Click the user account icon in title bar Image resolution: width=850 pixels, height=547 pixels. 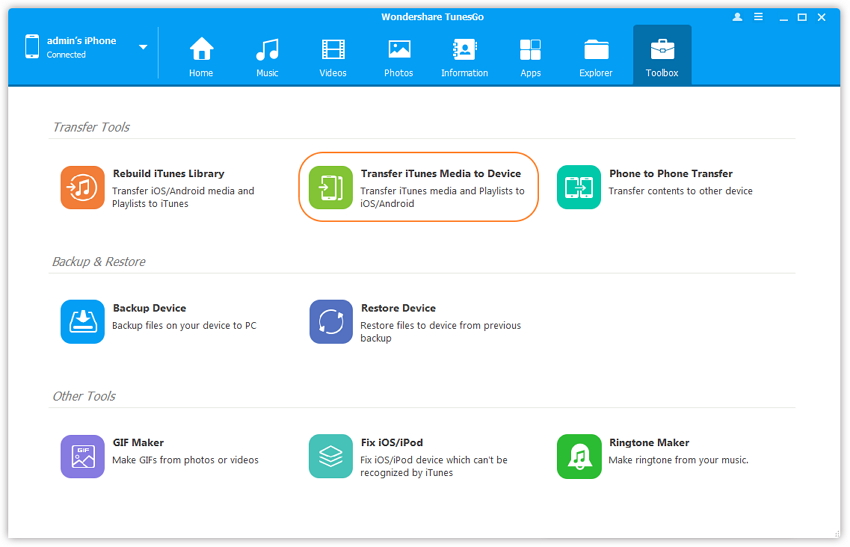738,18
